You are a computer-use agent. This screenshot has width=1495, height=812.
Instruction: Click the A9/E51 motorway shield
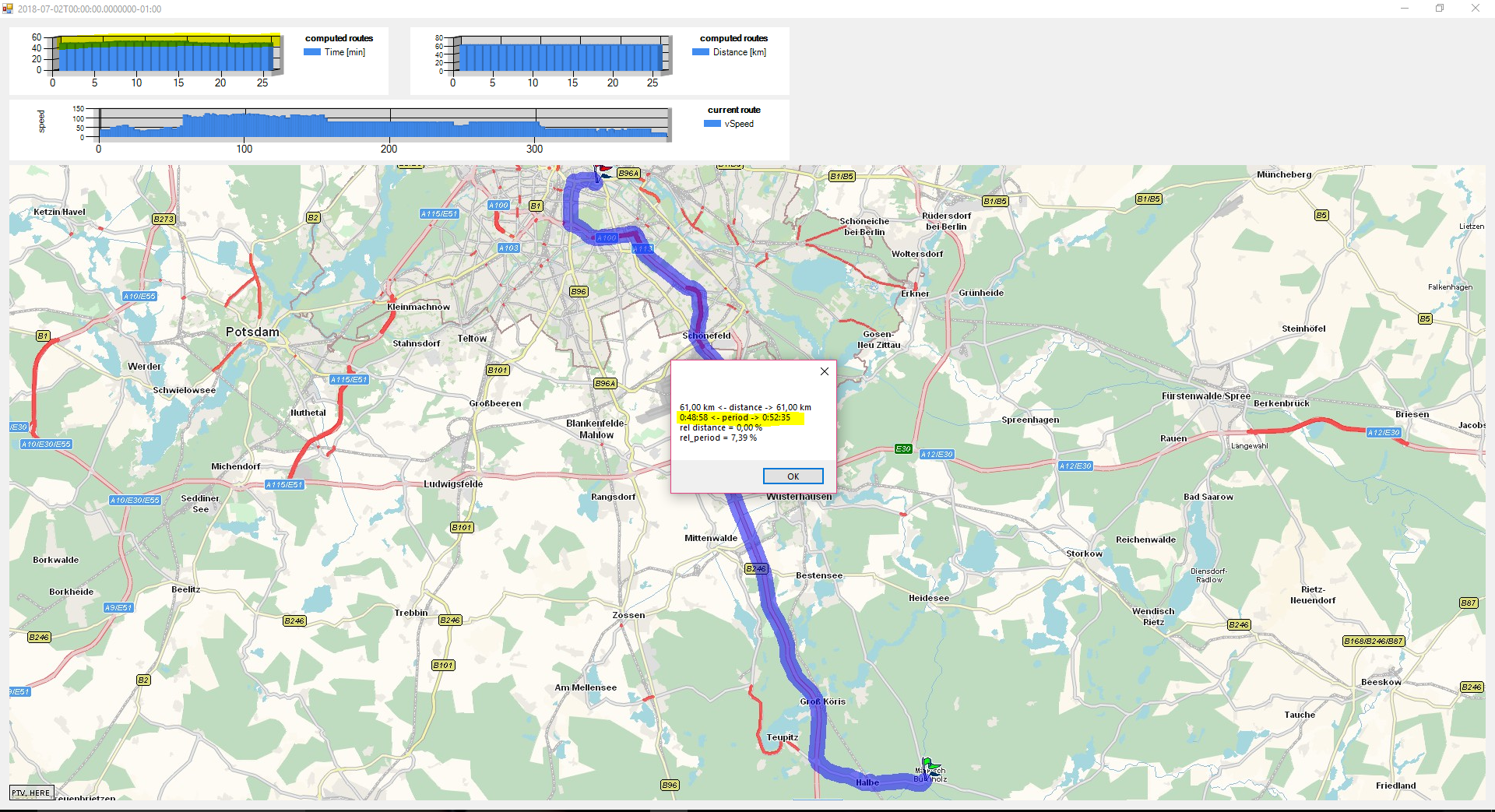point(118,607)
